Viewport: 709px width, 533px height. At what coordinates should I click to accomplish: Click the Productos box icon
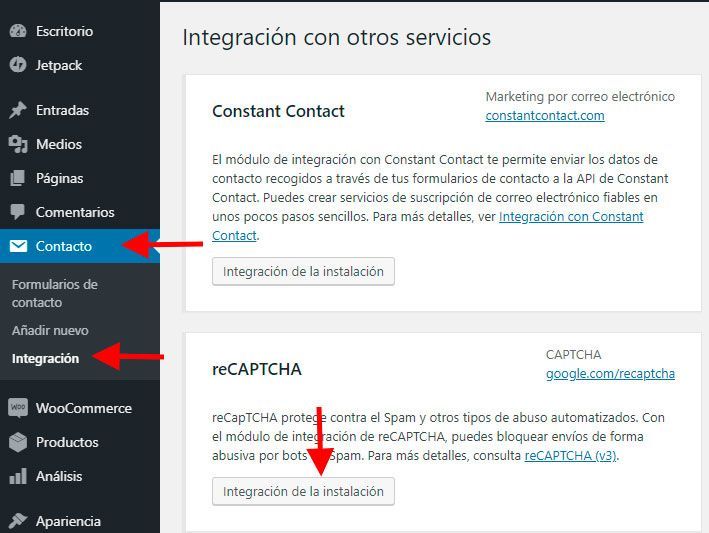click(18, 442)
